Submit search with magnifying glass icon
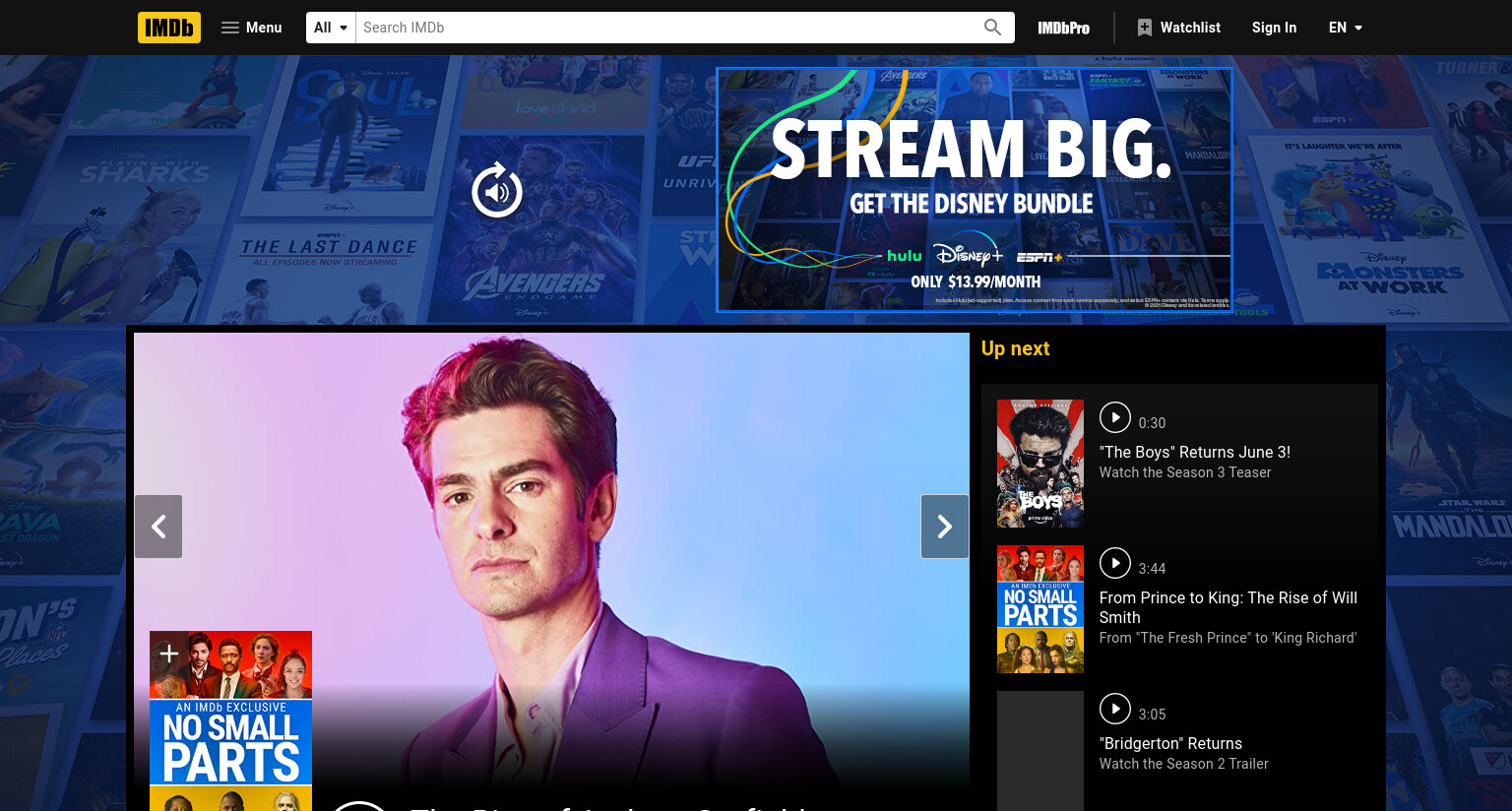 (993, 28)
